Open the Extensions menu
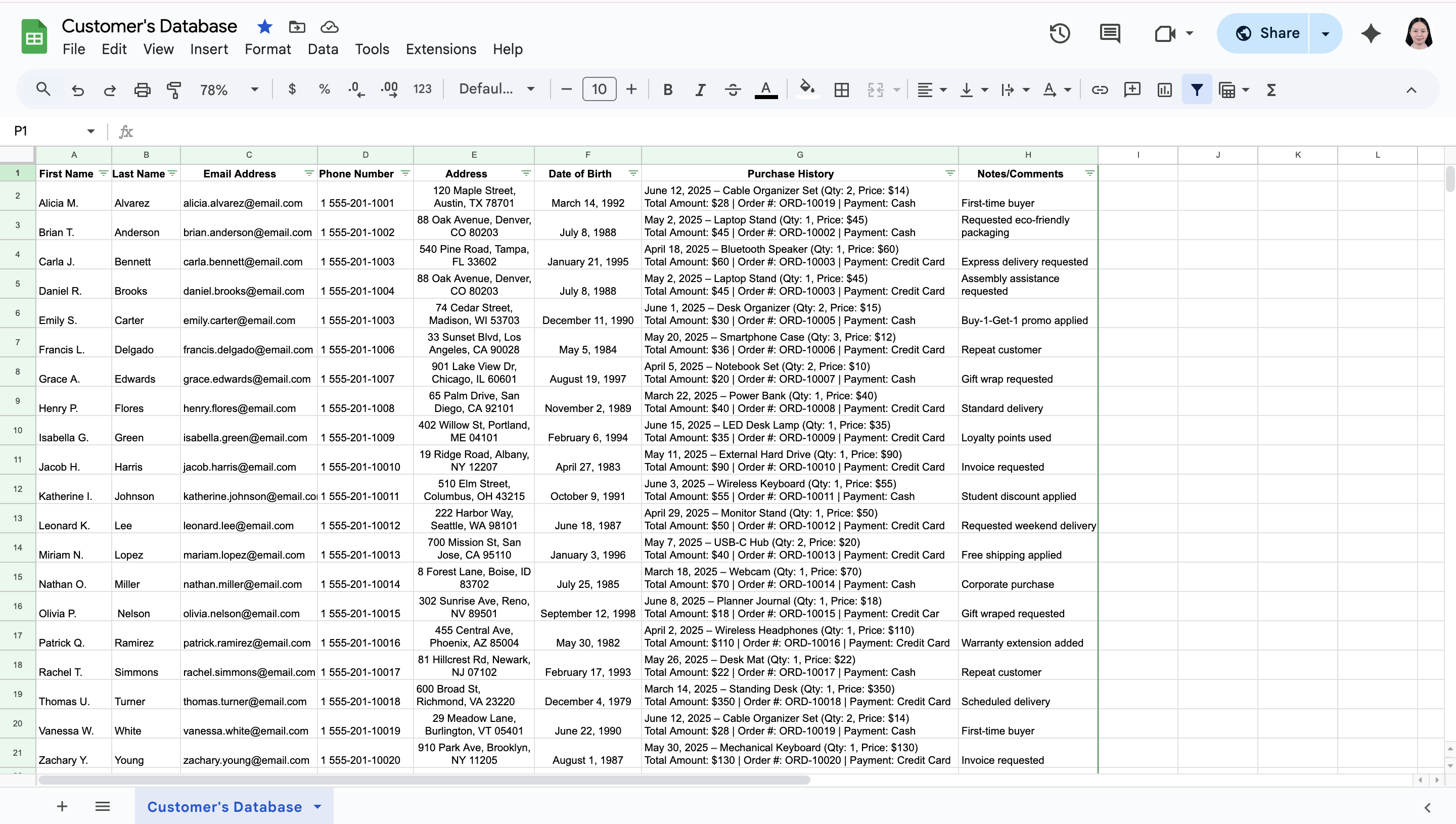Image resolution: width=1456 pixels, height=824 pixels. click(x=441, y=49)
